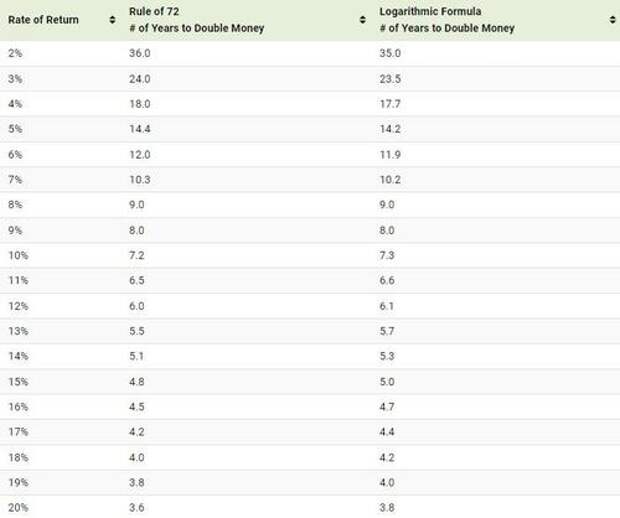620x518 pixels.
Task: Click the 15% rate cell
Action: click(x=18, y=382)
